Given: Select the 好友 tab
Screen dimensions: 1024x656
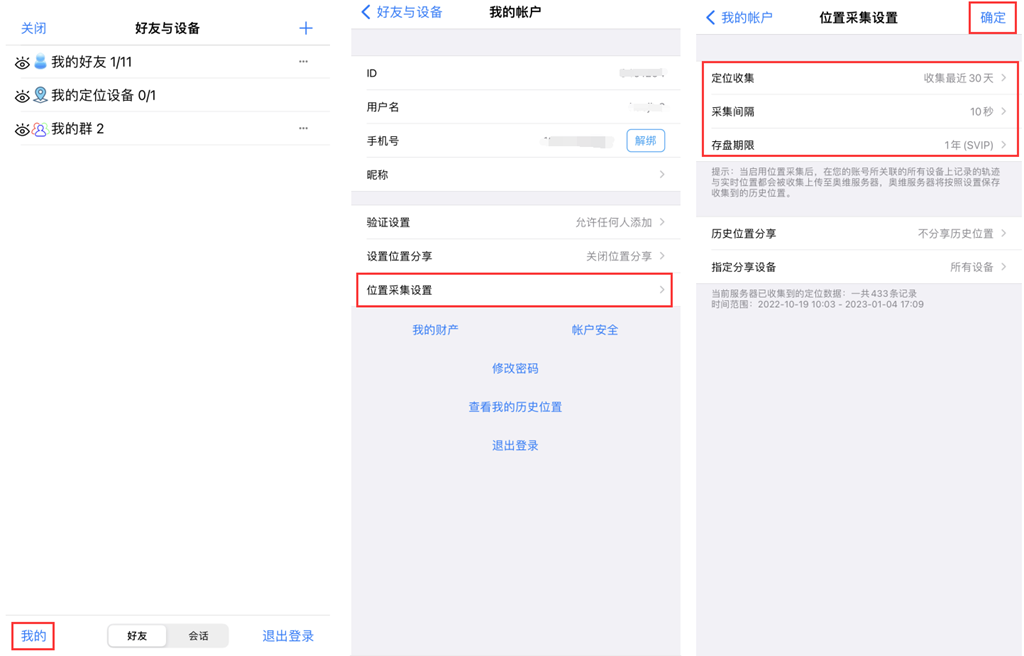Looking at the screenshot, I should coord(137,636).
